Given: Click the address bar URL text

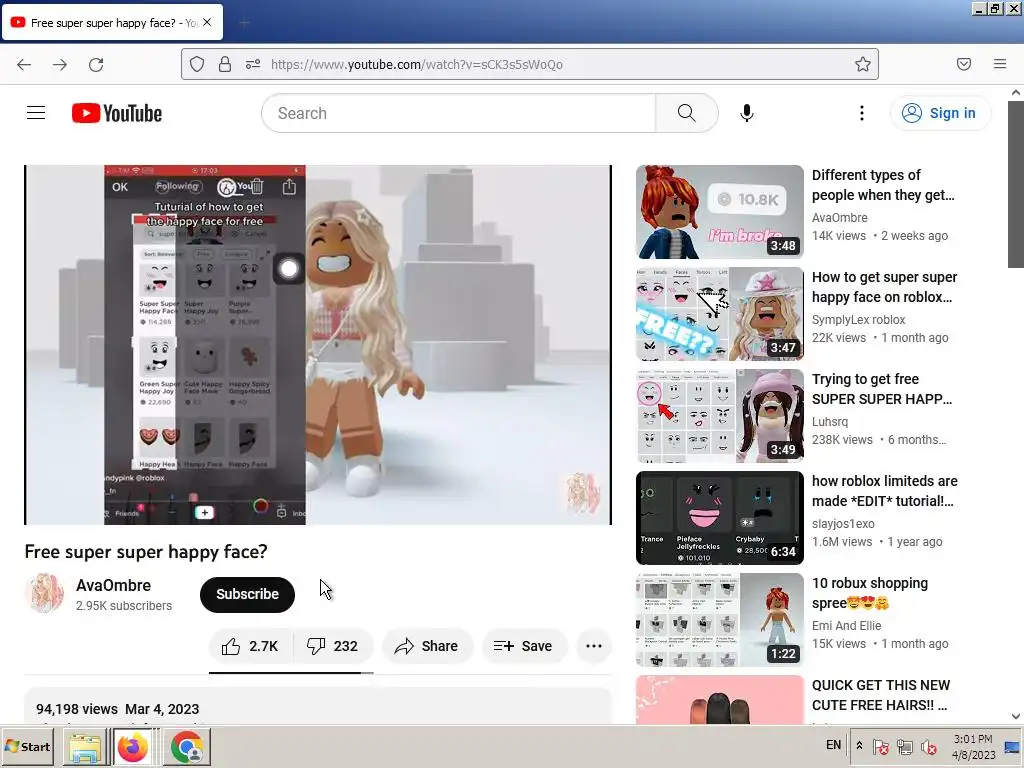Looking at the screenshot, I should 417,64.
